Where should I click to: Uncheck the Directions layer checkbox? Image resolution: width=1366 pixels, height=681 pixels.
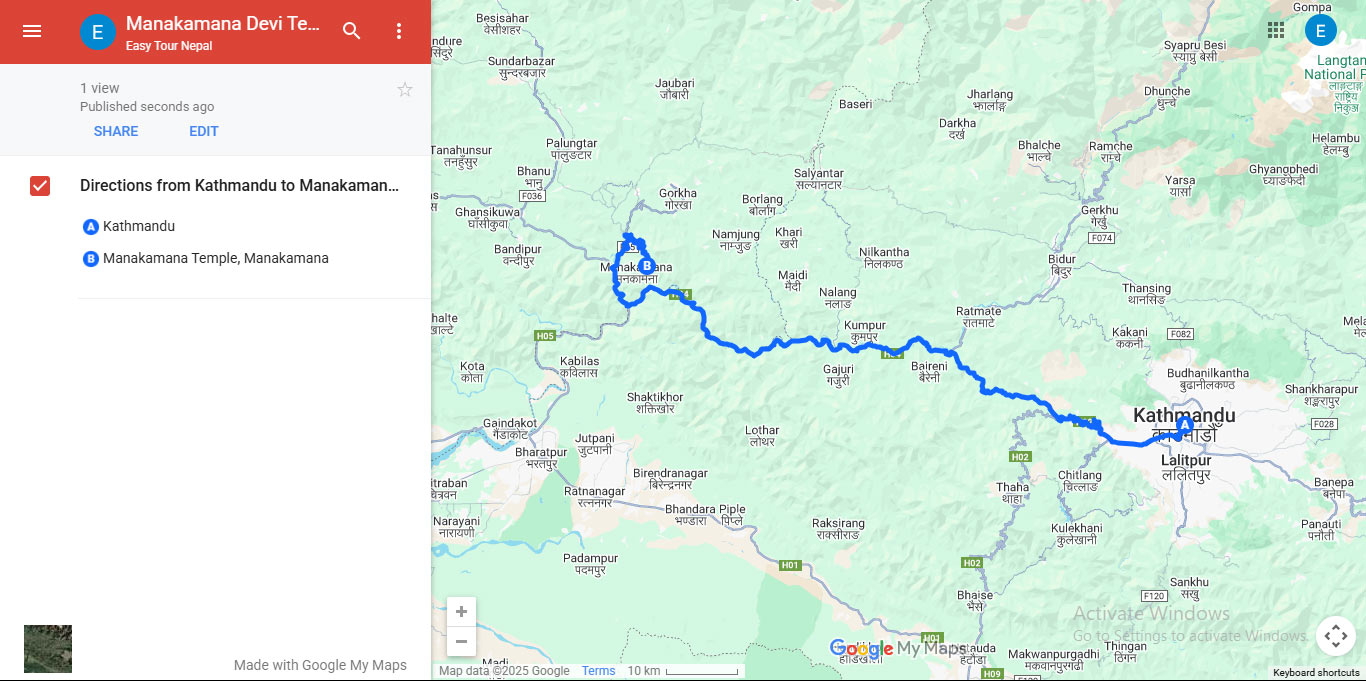pyautogui.click(x=40, y=186)
